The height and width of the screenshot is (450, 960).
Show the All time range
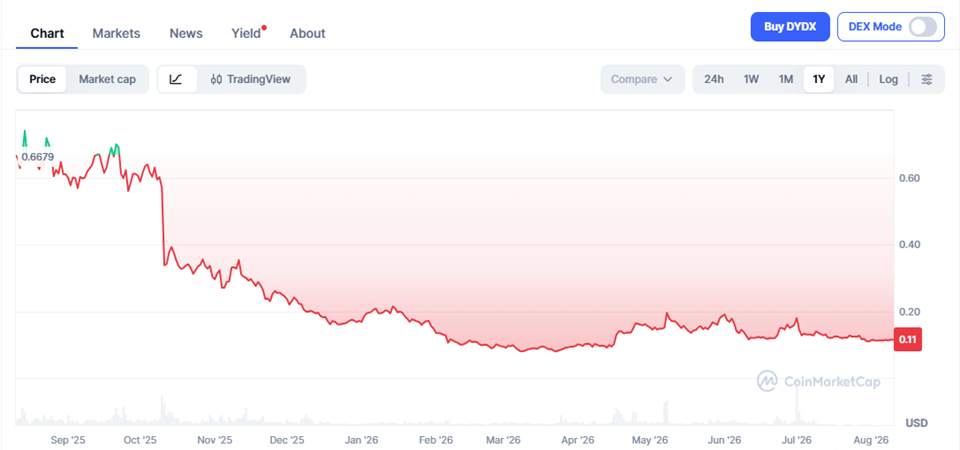point(851,79)
